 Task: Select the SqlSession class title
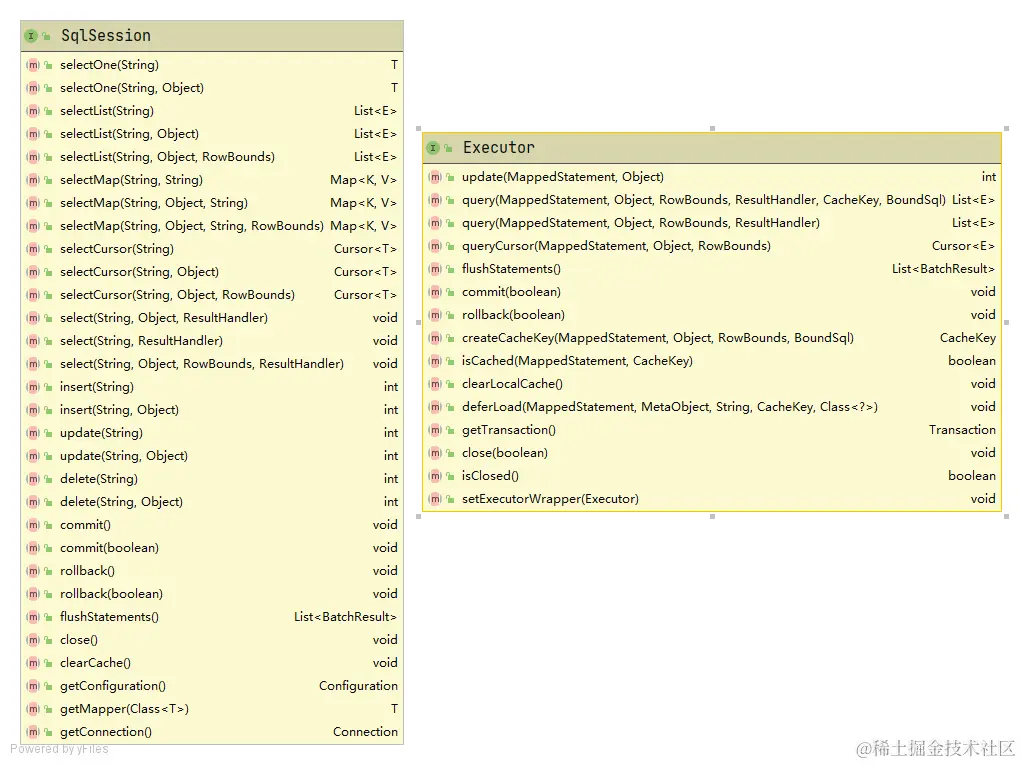(106, 36)
